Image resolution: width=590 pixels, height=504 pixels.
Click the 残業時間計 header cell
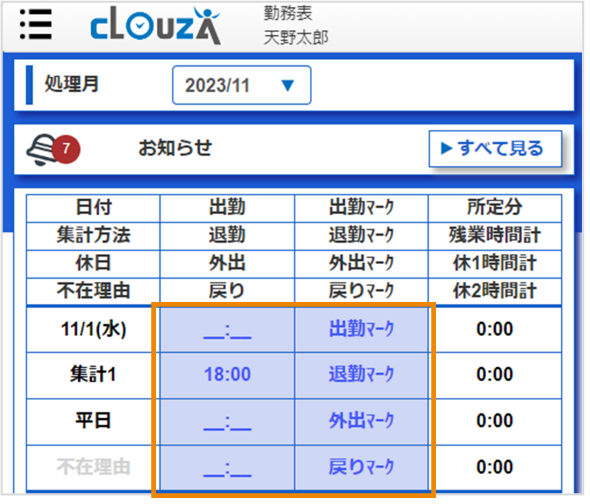pyautogui.click(x=495, y=236)
